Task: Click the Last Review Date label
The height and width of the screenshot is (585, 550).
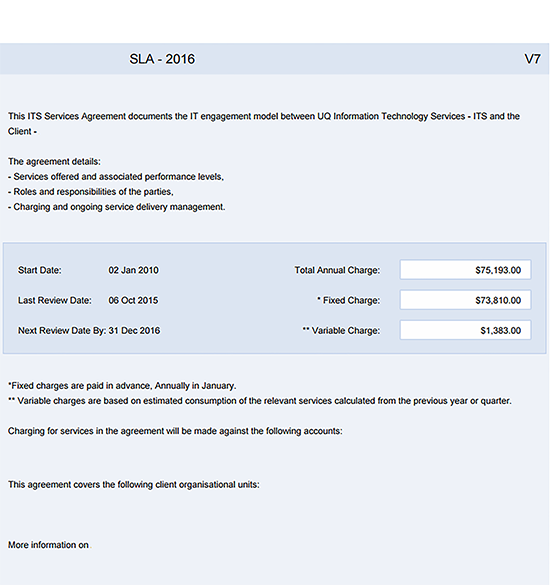Action: point(54,300)
